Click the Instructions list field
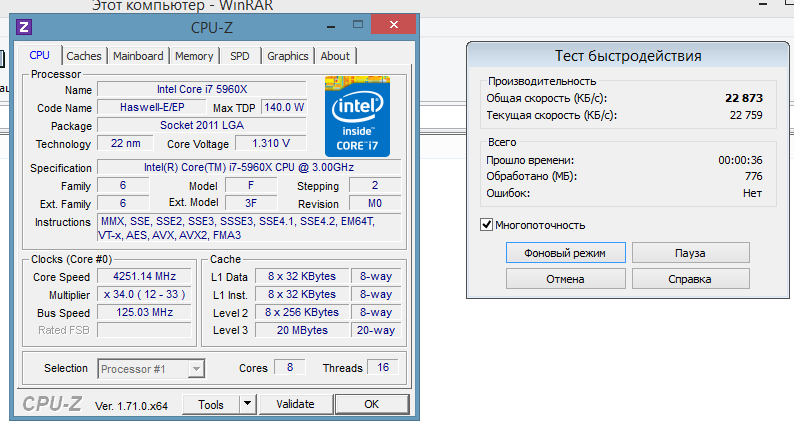This screenshot has width=794, height=443. coord(249,228)
